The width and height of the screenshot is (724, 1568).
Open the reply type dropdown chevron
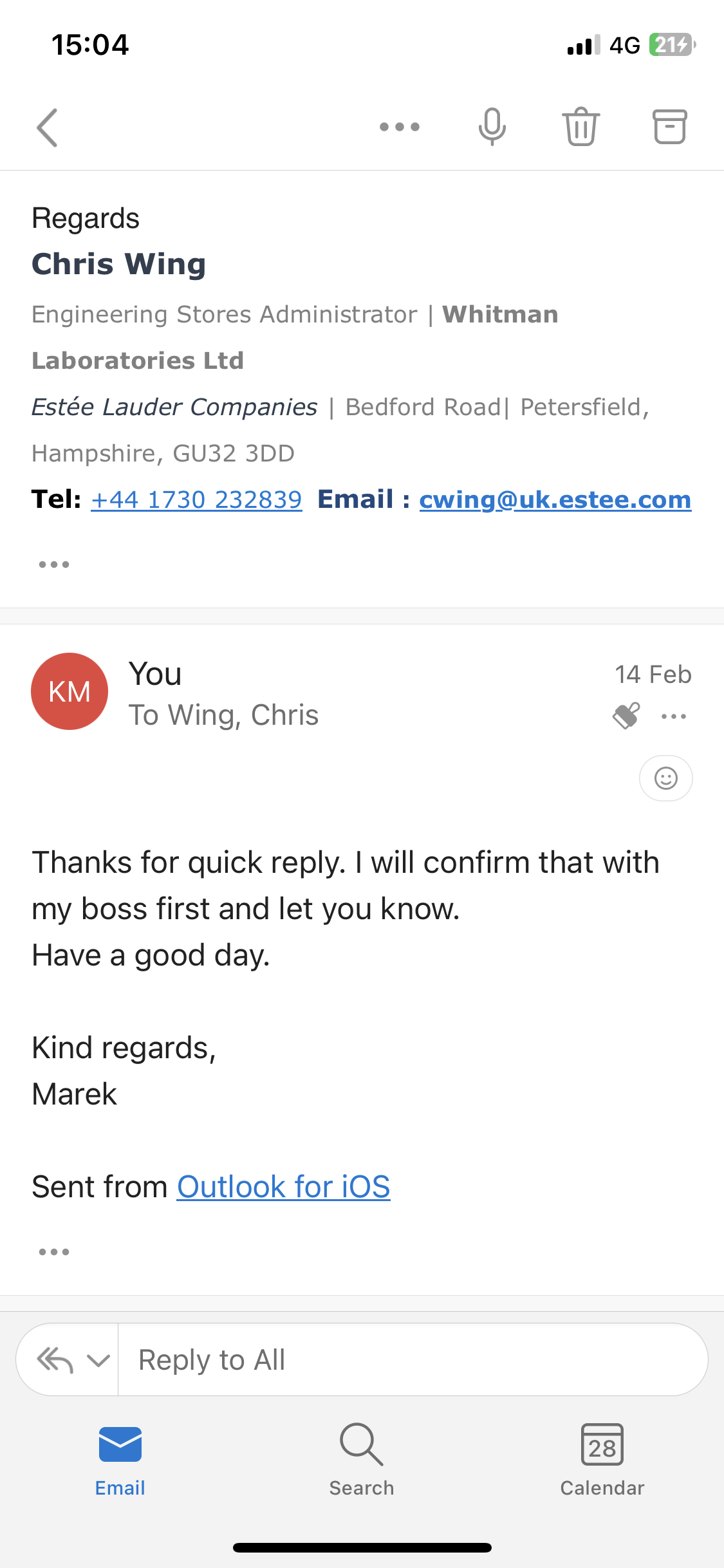tap(98, 1360)
